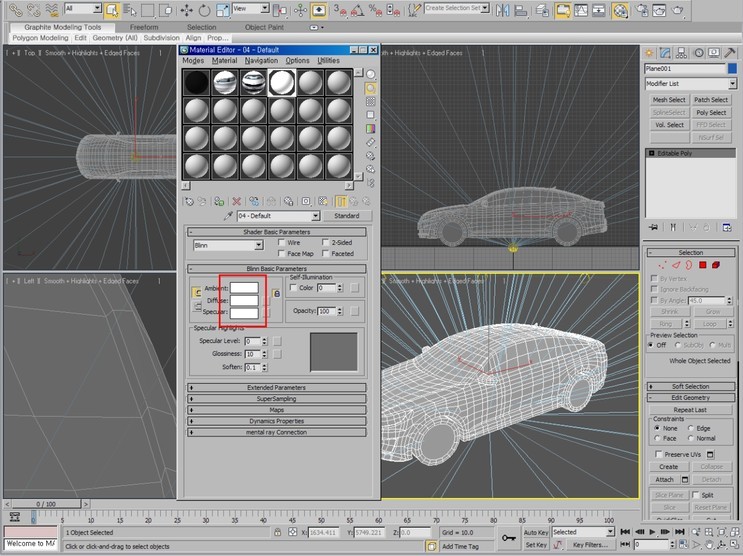
Task: Toggle the 3D Snaps icon
Action: (339, 9)
